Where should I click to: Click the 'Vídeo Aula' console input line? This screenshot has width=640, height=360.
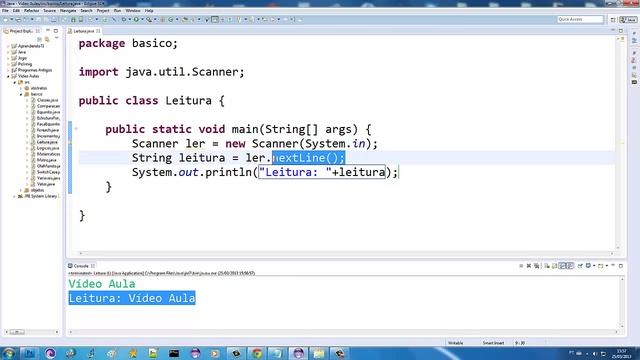102,284
